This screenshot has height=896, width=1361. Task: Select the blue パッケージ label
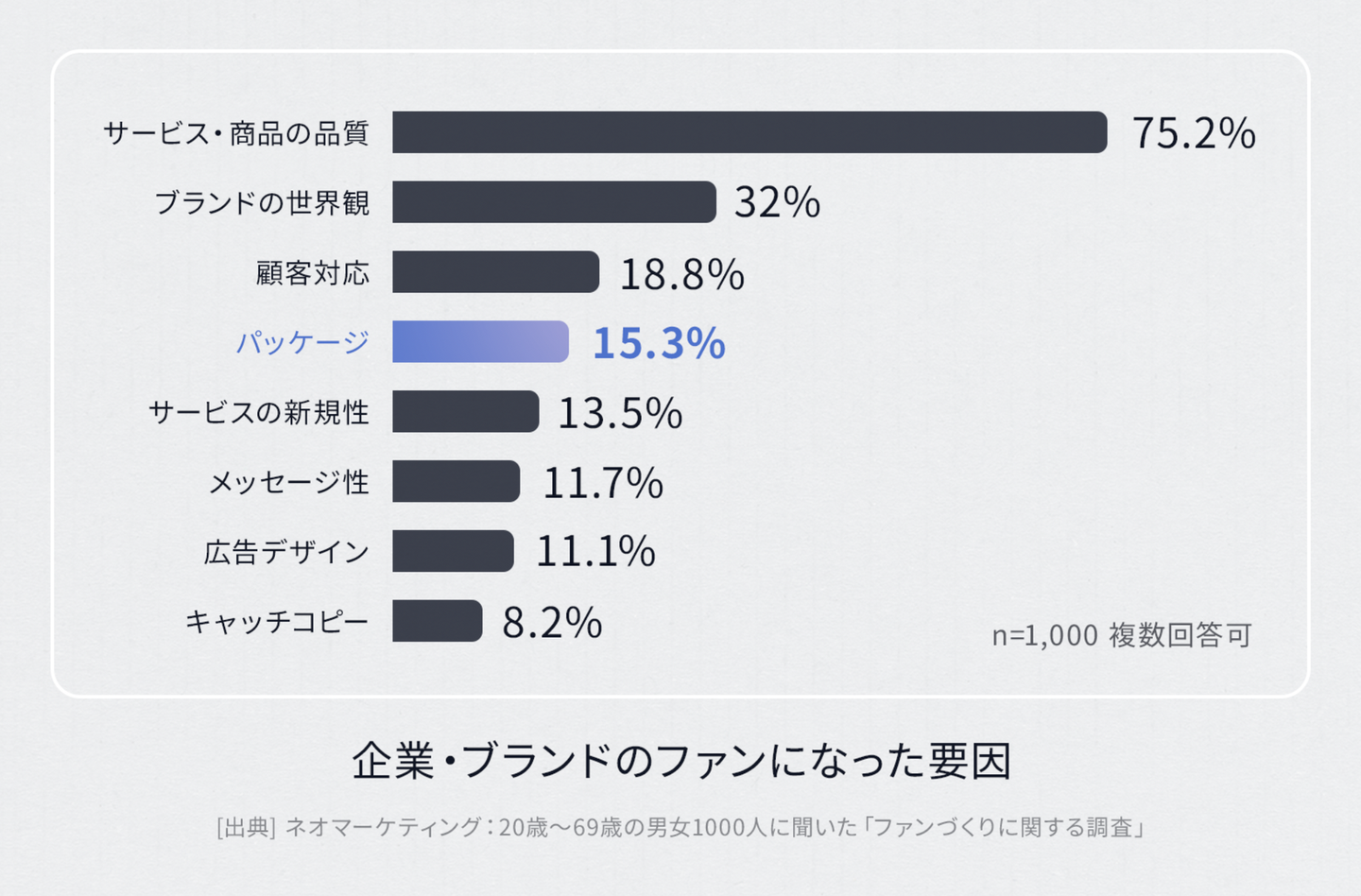pyautogui.click(x=301, y=342)
